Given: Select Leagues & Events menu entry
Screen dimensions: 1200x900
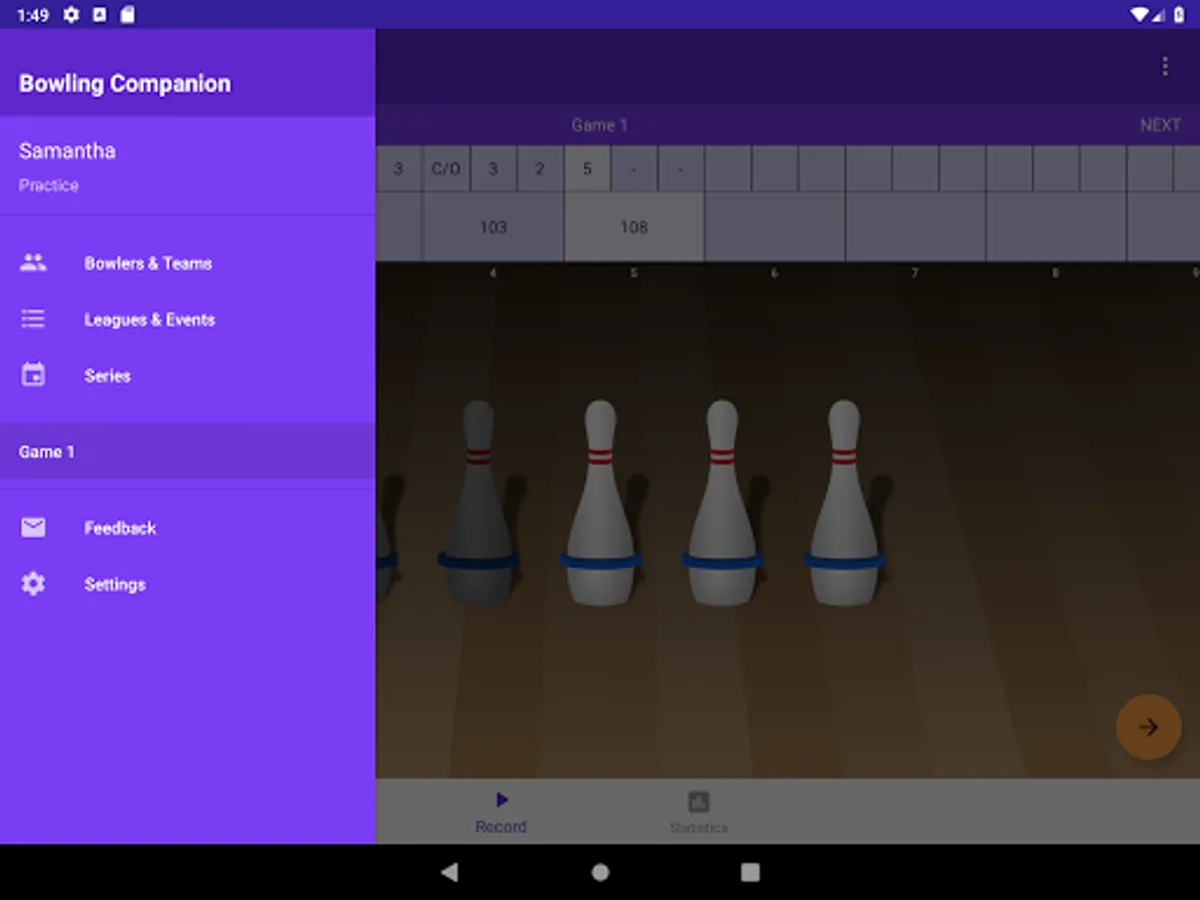Looking at the screenshot, I should point(187,319).
